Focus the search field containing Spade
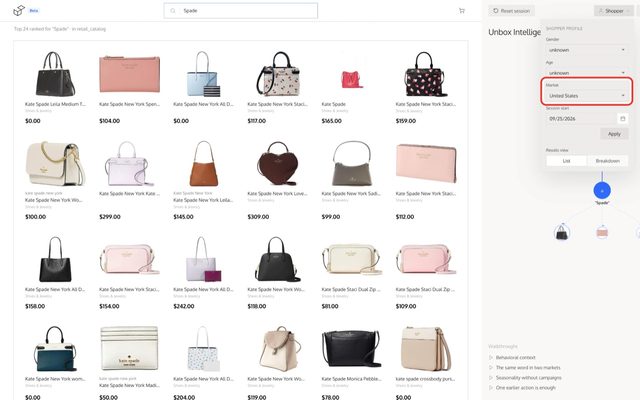The height and width of the screenshot is (400, 640). [x=241, y=11]
